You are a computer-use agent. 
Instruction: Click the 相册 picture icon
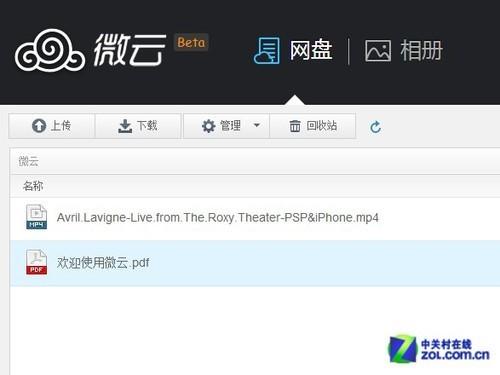tap(378, 51)
